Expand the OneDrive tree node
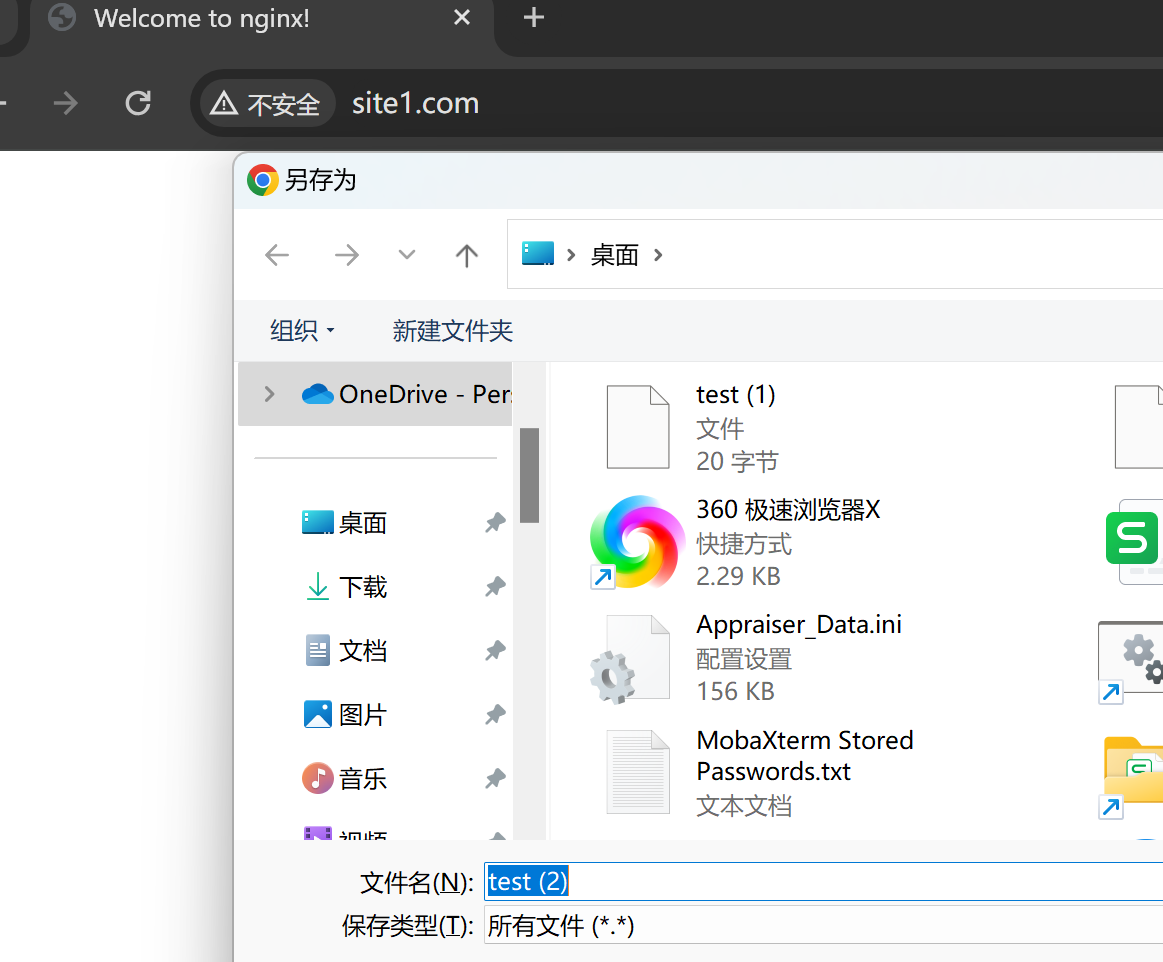Viewport: 1163px width, 962px height. point(269,394)
